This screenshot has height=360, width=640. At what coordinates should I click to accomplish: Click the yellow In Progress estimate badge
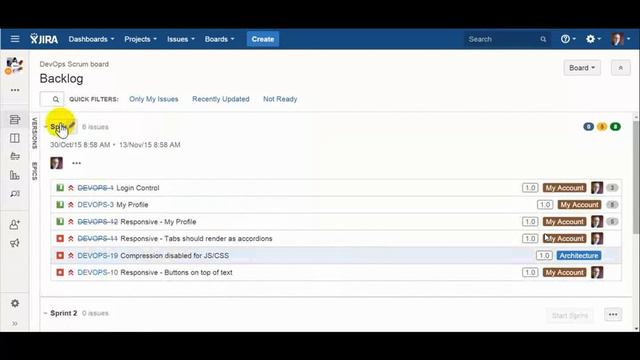point(602,127)
